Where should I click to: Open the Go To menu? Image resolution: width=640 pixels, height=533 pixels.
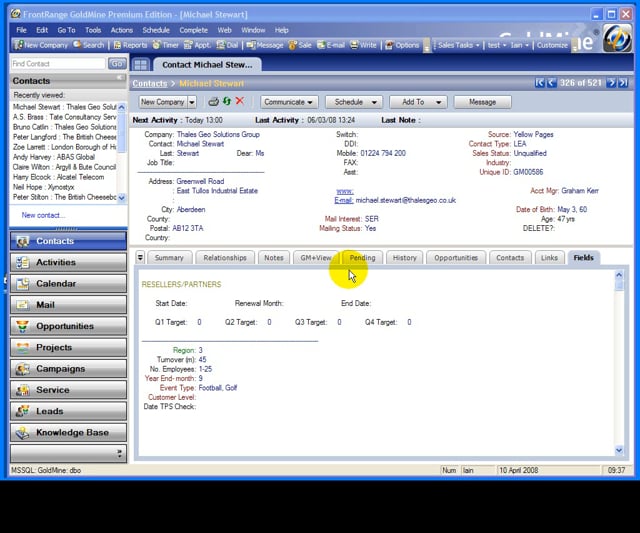click(66, 30)
